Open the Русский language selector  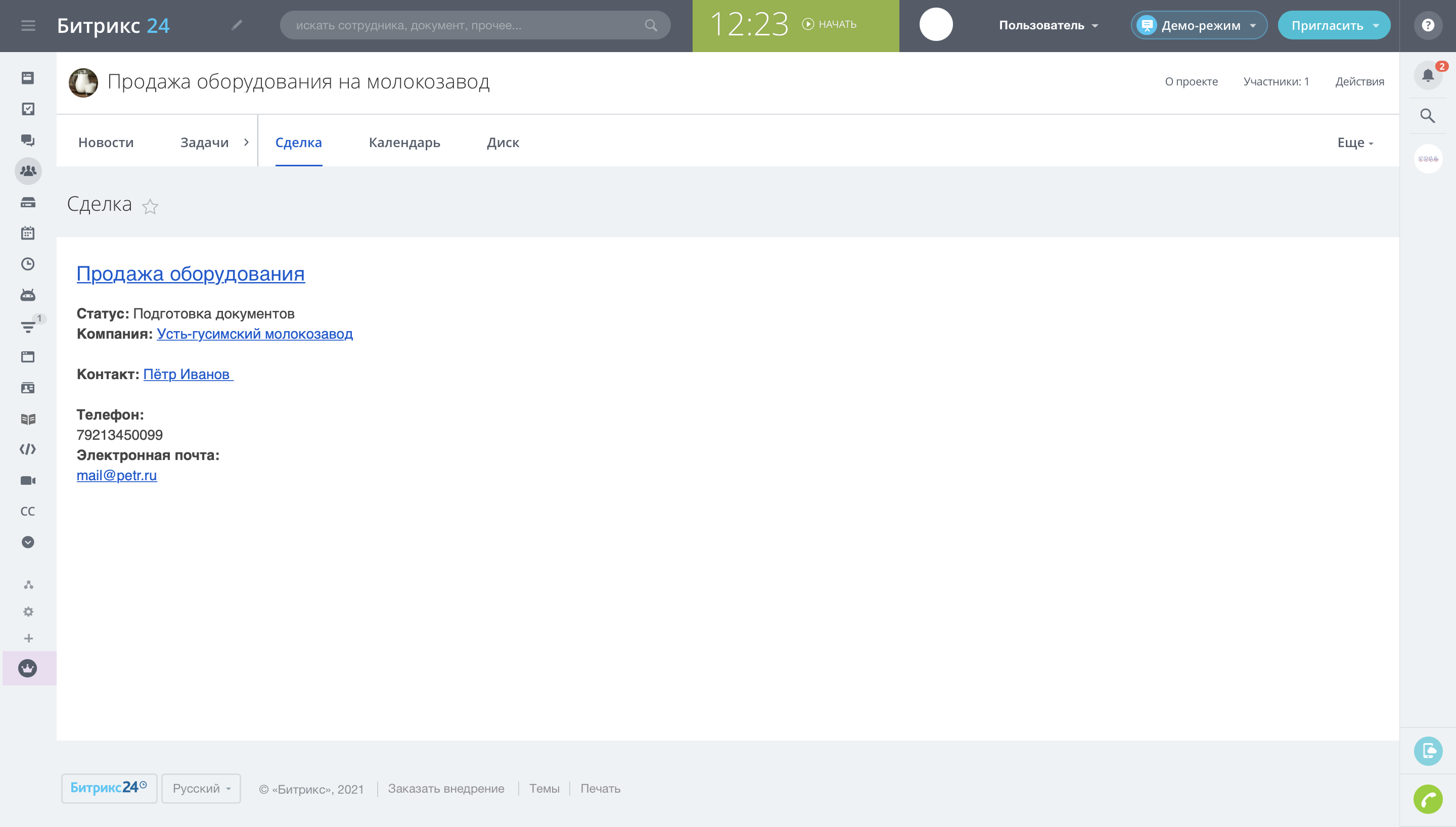tap(201, 789)
